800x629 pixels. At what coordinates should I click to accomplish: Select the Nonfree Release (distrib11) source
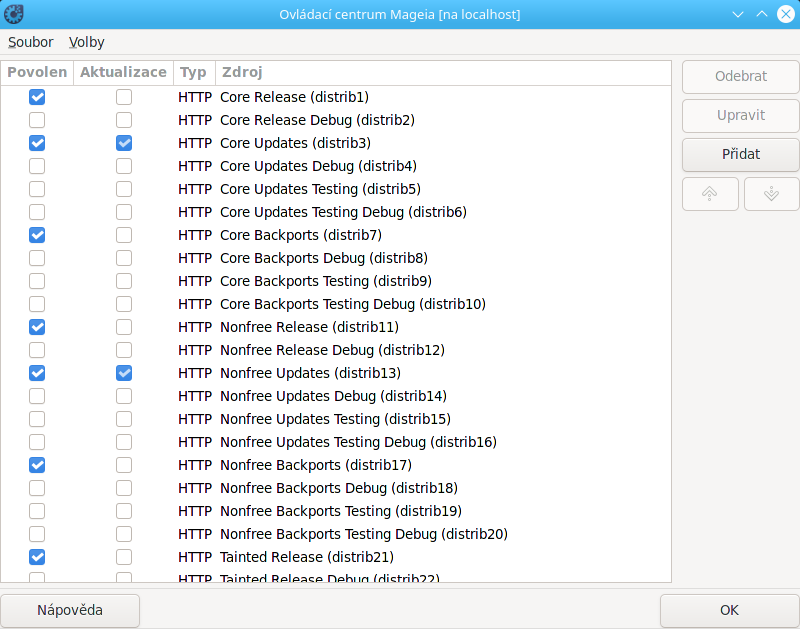(336, 327)
